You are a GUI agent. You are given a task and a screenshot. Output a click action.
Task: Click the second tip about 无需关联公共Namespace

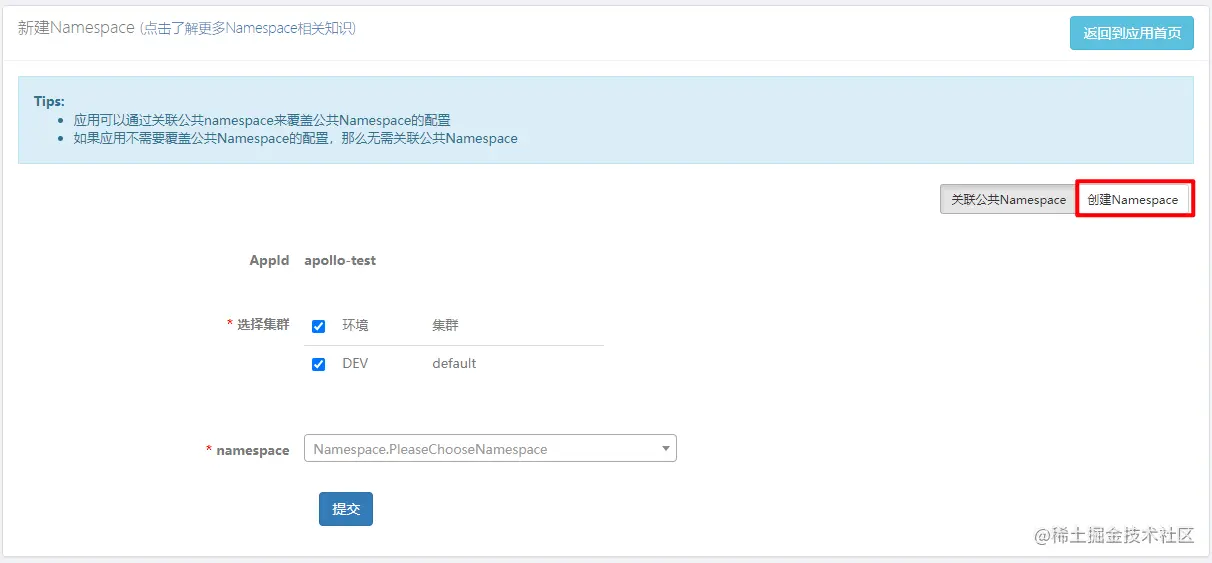point(296,138)
